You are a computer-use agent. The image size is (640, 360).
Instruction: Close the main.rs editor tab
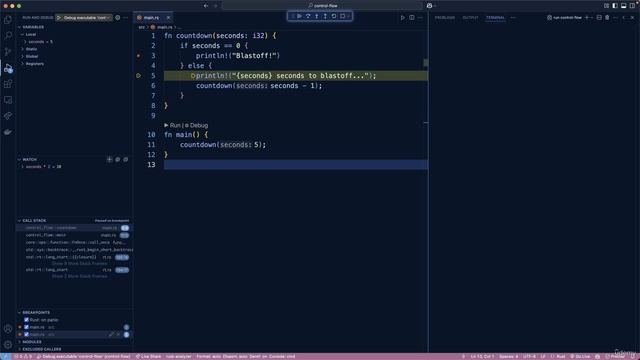click(x=168, y=18)
